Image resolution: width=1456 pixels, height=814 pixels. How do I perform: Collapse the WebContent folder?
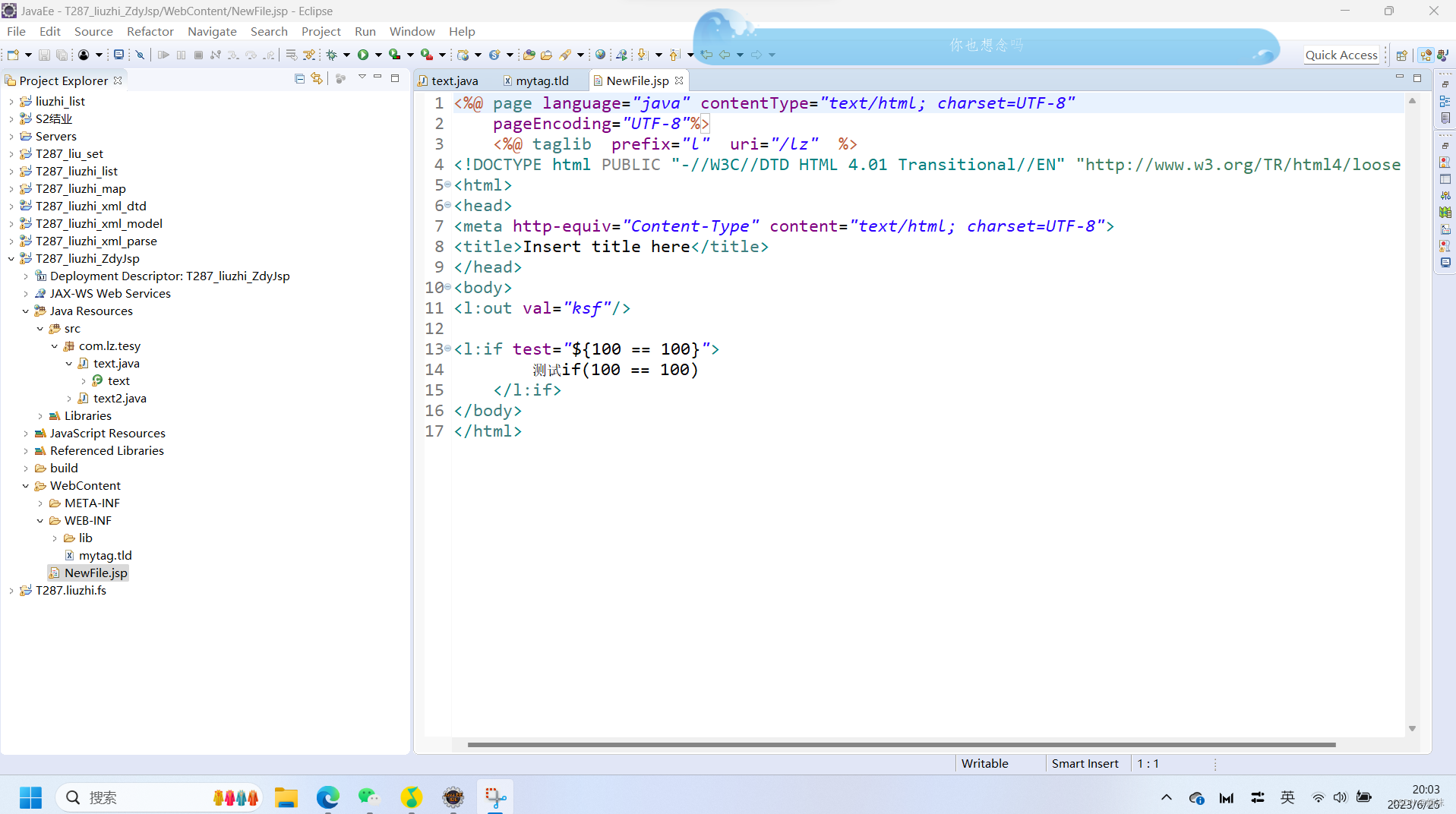pos(25,485)
